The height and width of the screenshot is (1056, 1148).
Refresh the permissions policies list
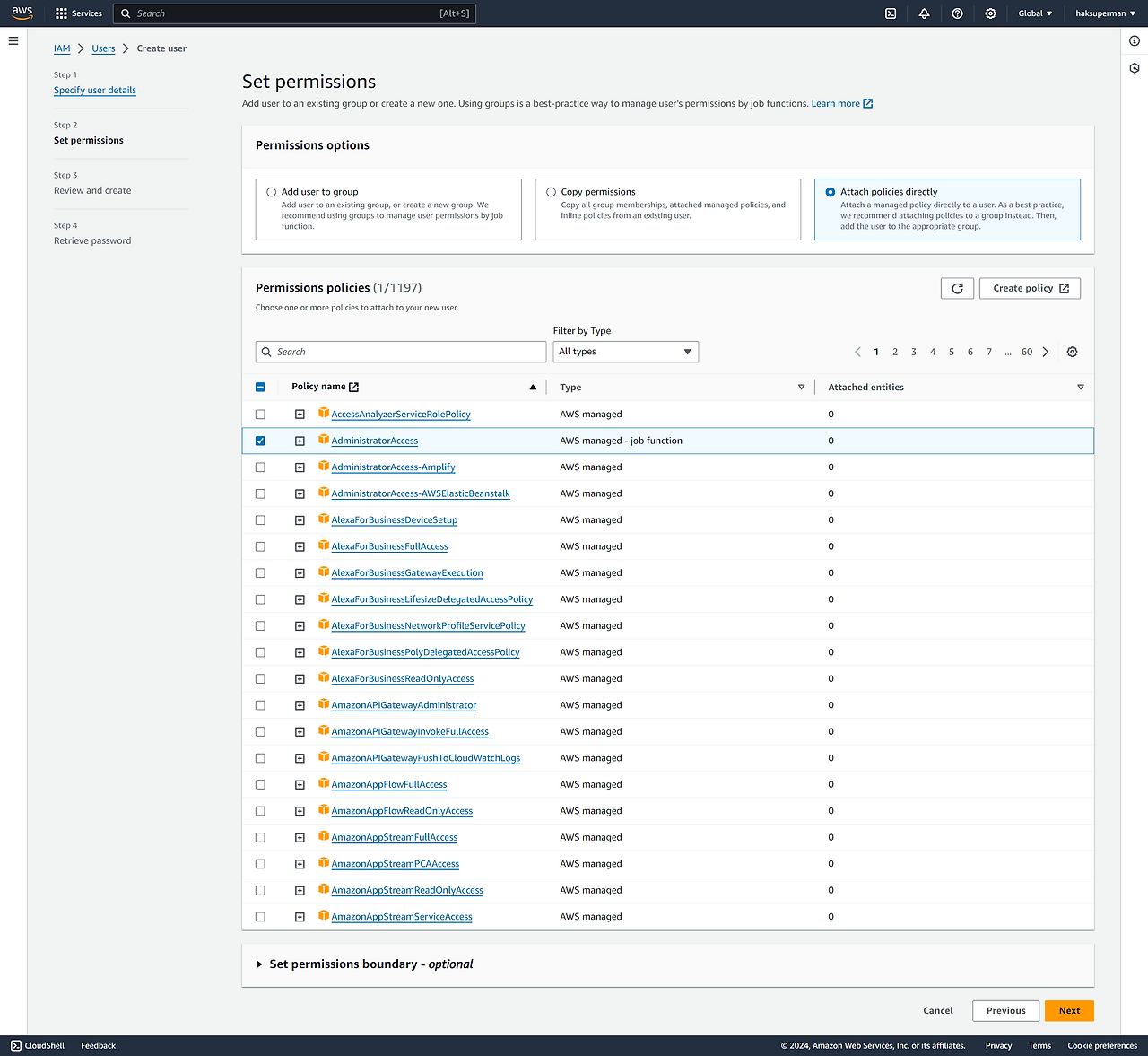pos(957,288)
